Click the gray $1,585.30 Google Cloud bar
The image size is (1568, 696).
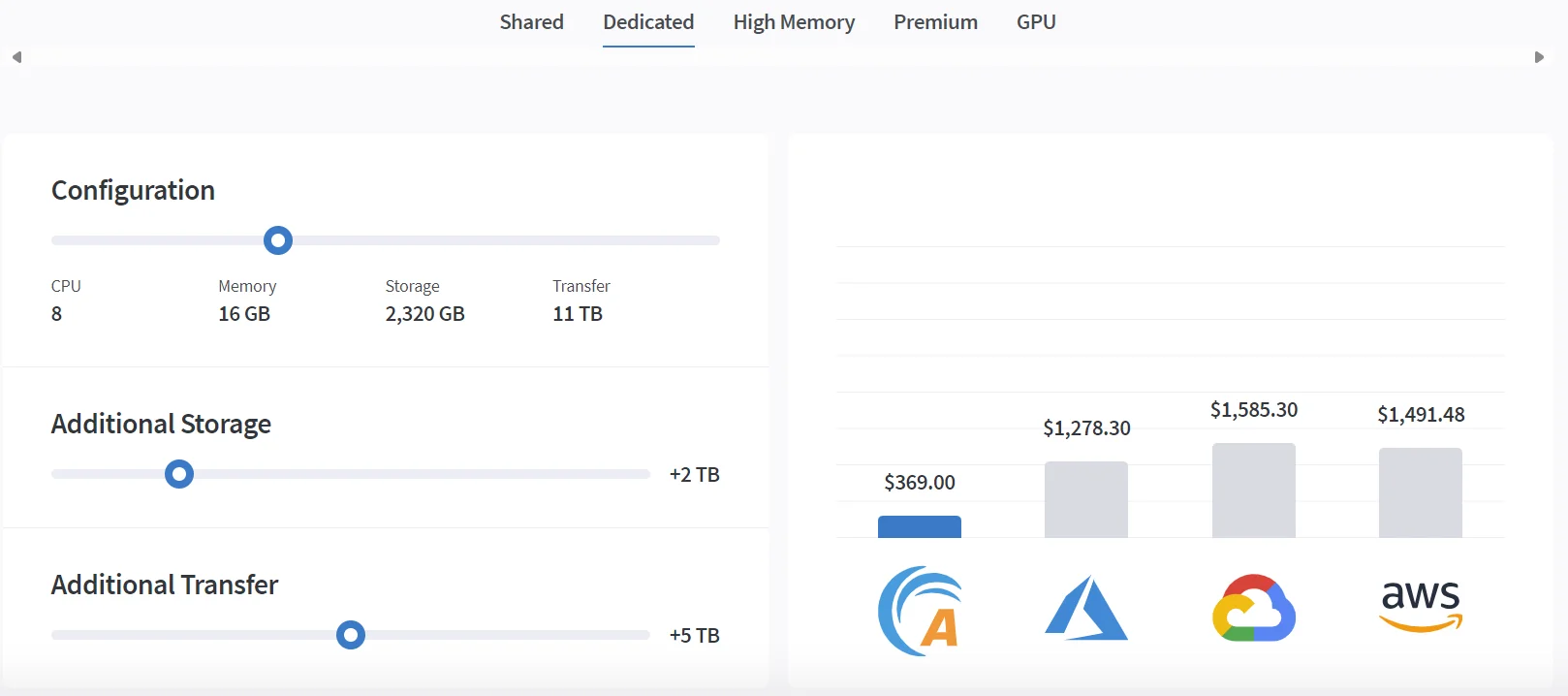[1254, 490]
